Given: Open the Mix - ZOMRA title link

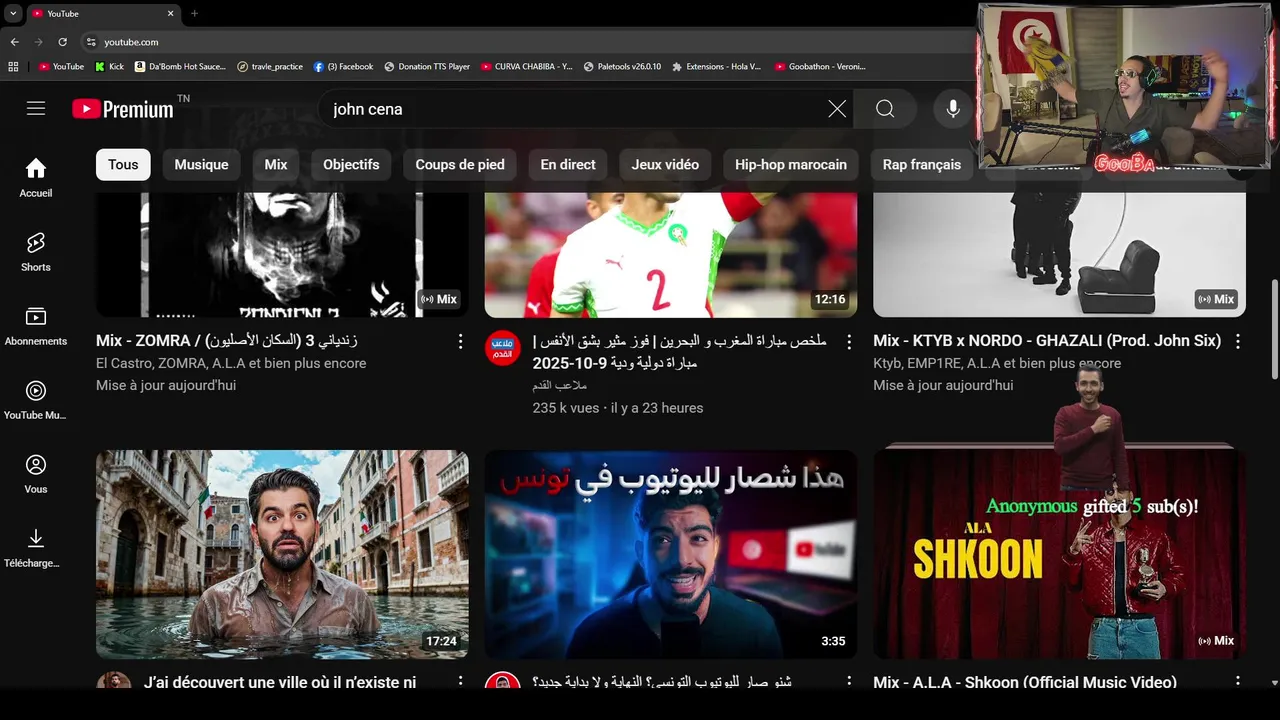Looking at the screenshot, I should pyautogui.click(x=227, y=341).
